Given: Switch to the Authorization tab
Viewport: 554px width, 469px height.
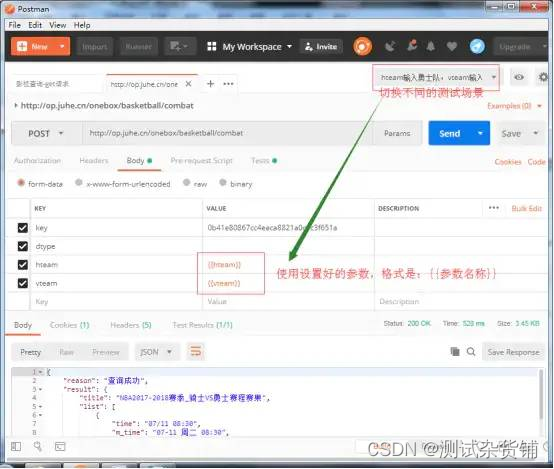Looking at the screenshot, I should 37,161.
